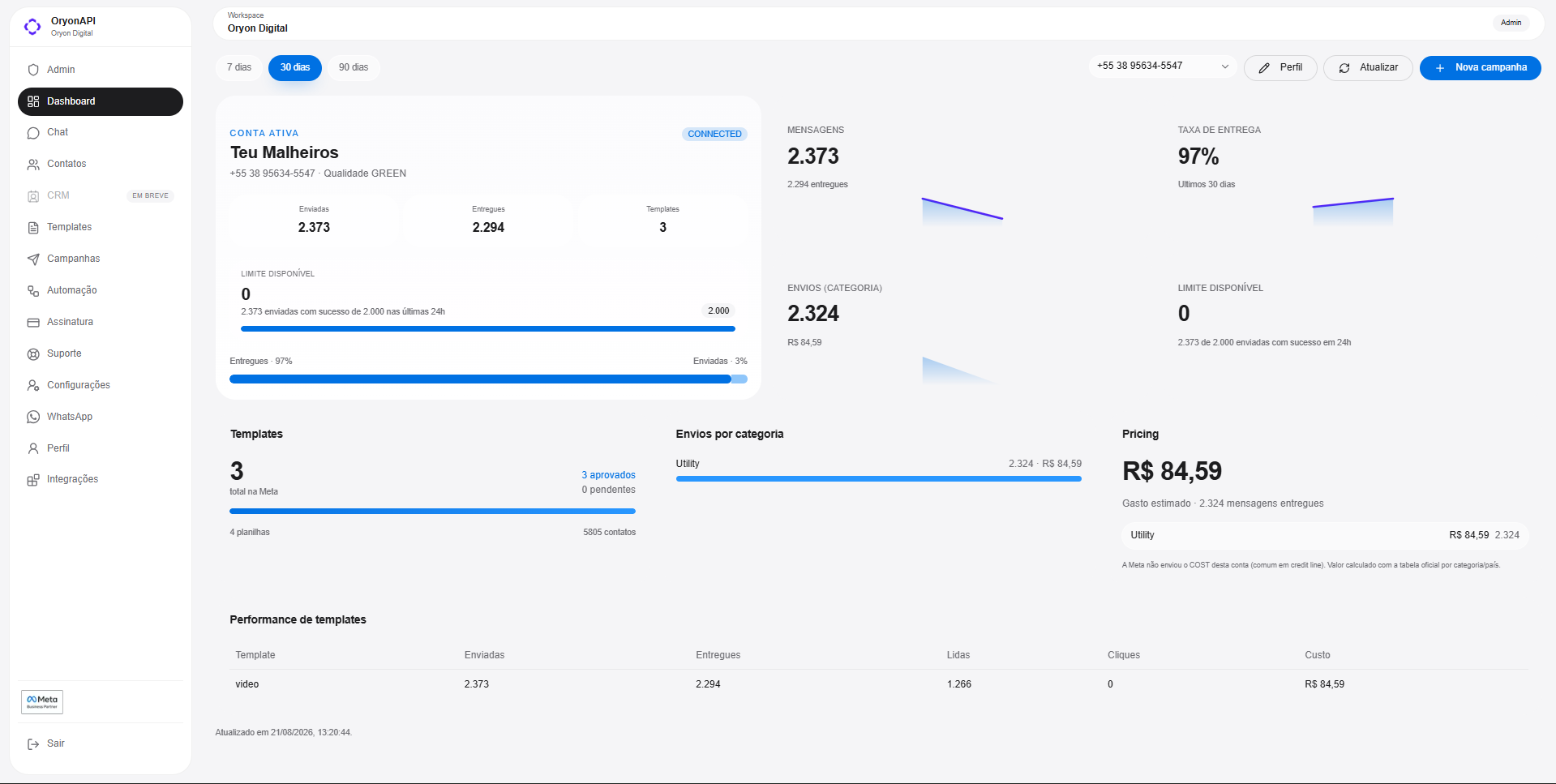This screenshot has height=784, width=1556.
Task: Click the CRM icon in sidebar
Action: (x=33, y=196)
